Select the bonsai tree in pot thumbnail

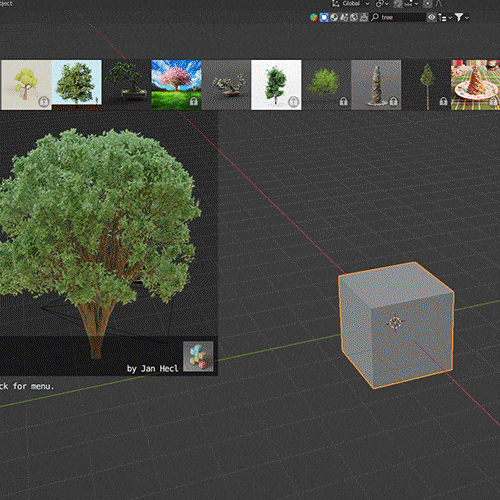(x=126, y=85)
